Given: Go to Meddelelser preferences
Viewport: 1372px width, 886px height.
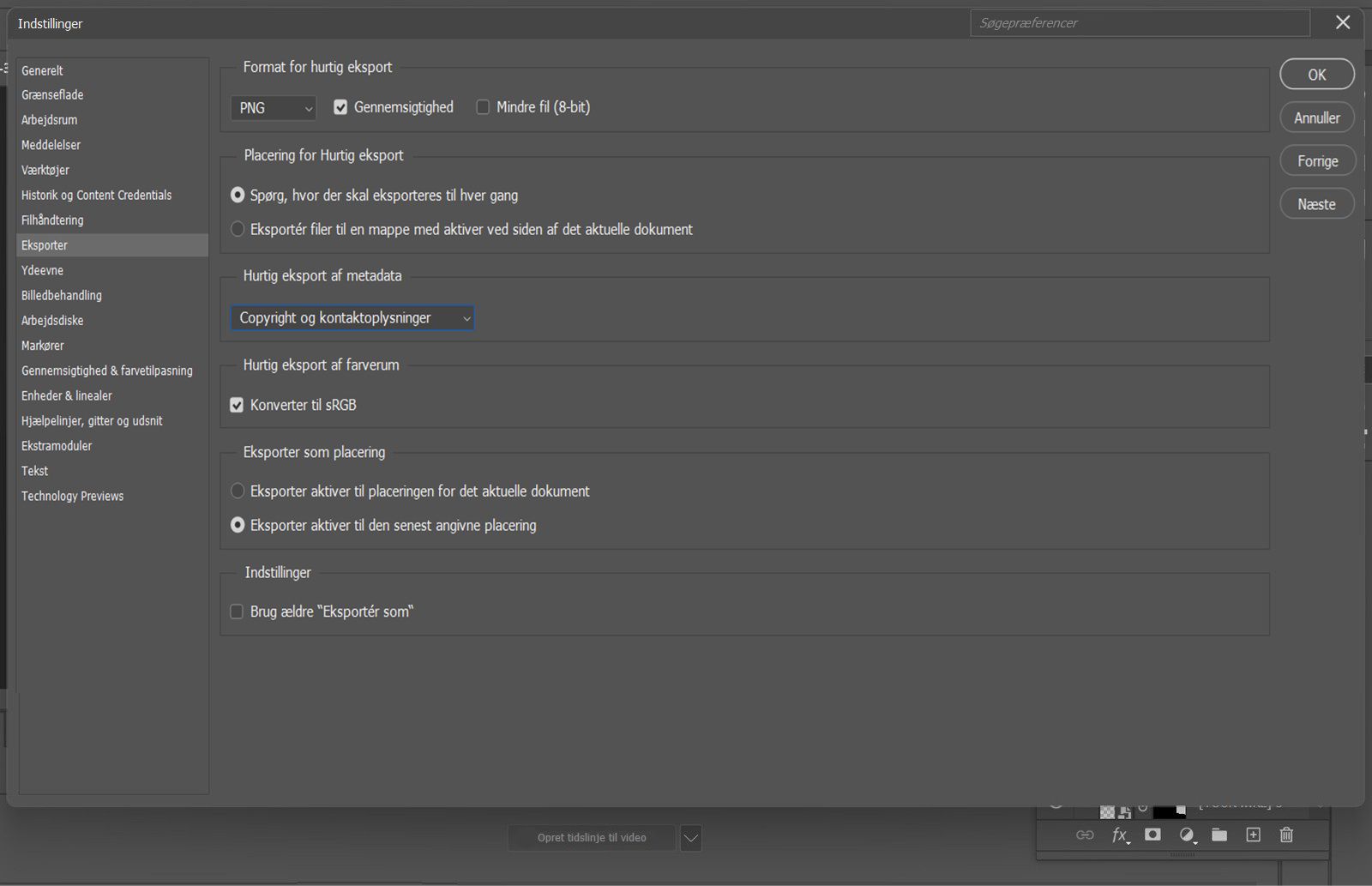Looking at the screenshot, I should (x=112, y=145).
